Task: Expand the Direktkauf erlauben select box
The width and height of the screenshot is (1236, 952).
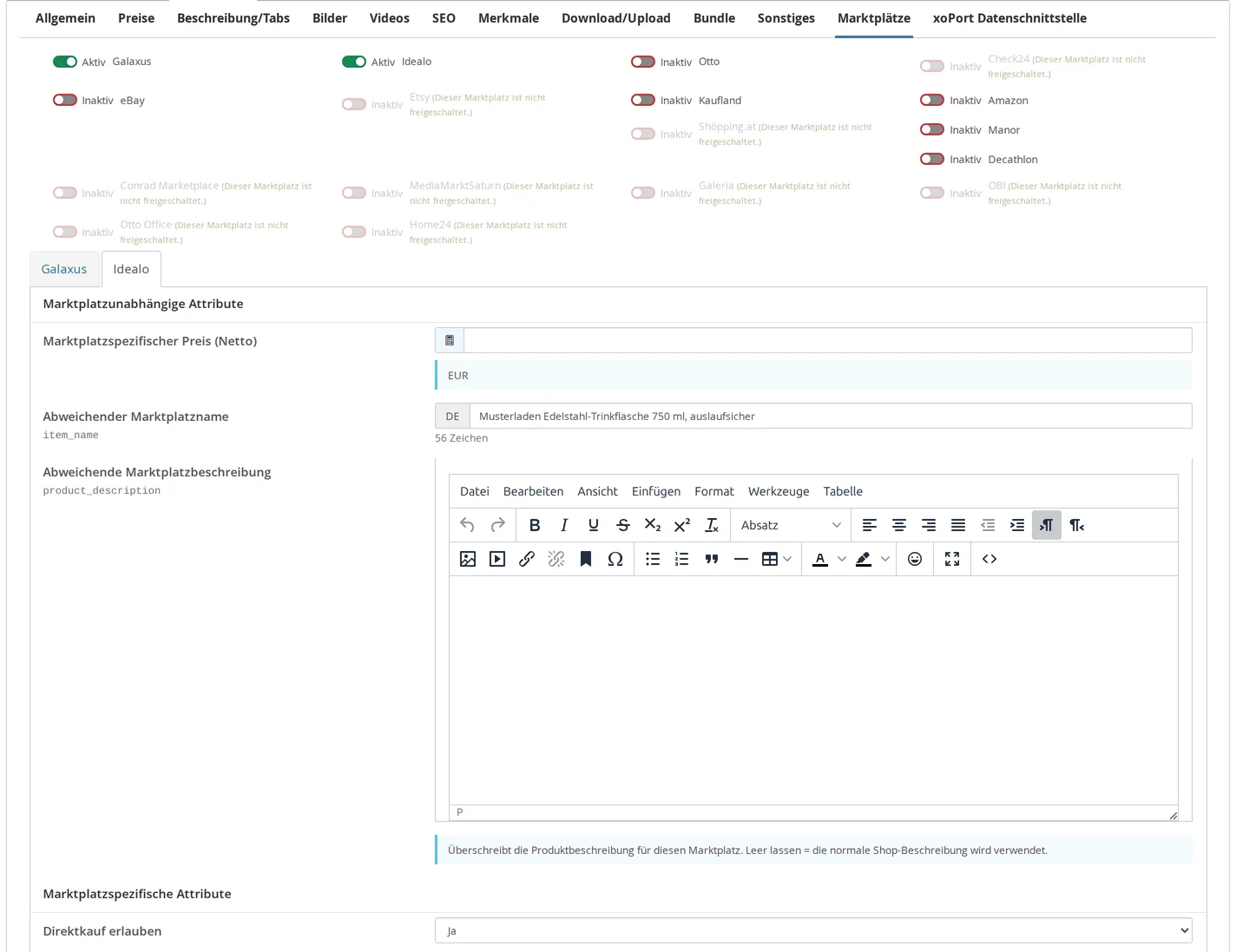Action: pyautogui.click(x=813, y=930)
